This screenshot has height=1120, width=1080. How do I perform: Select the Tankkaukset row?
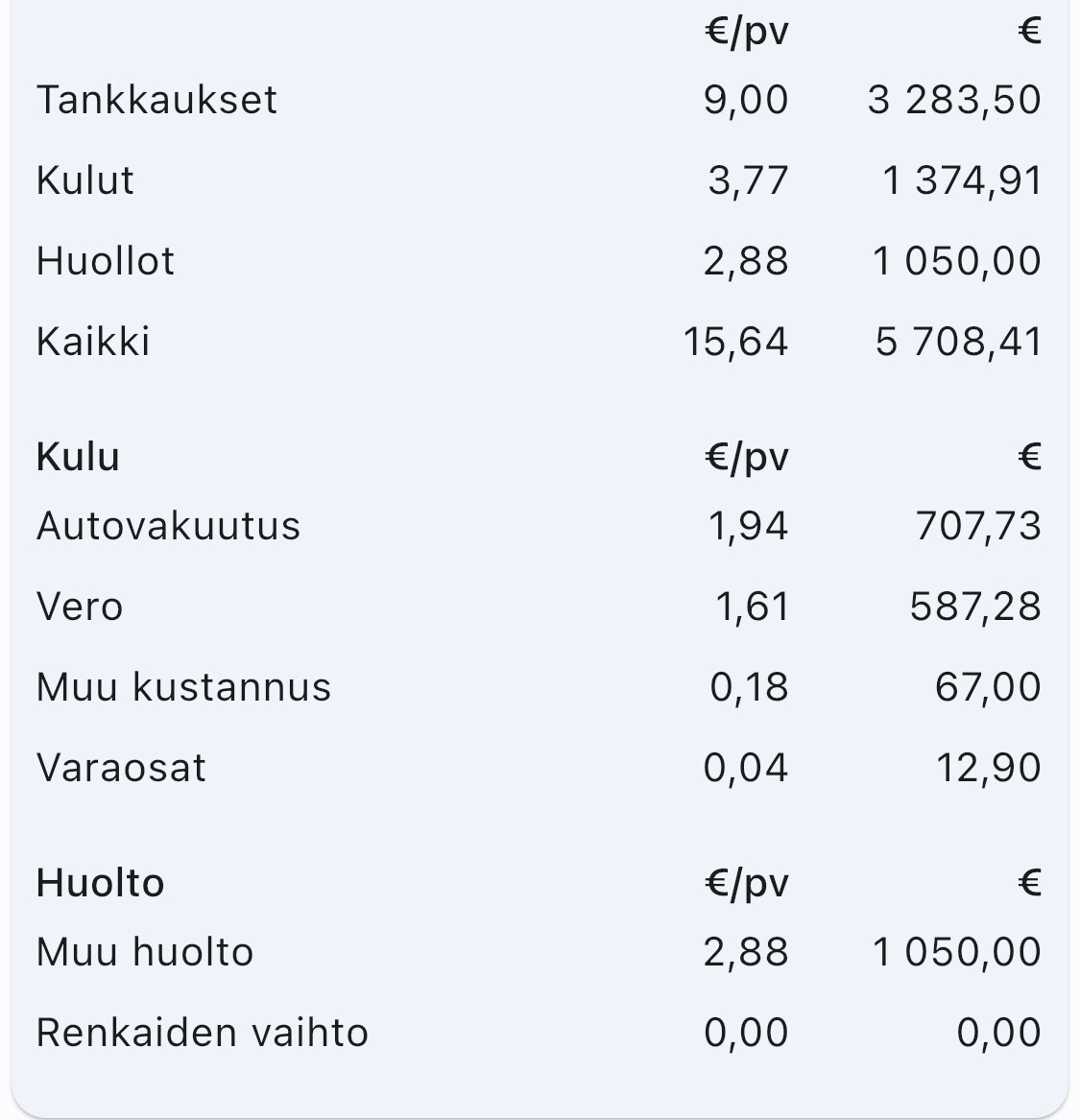pyautogui.click(x=540, y=99)
